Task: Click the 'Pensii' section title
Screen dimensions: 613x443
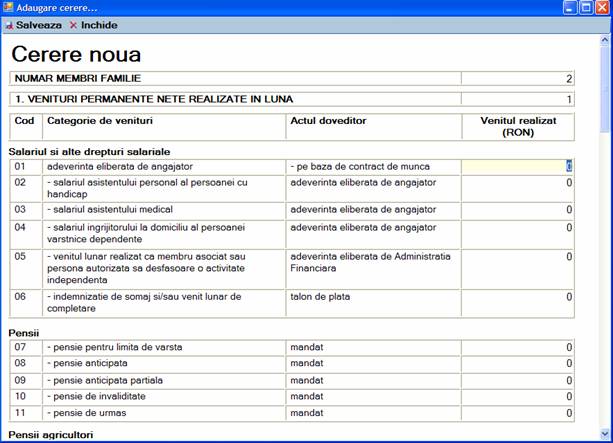Action: point(24,333)
